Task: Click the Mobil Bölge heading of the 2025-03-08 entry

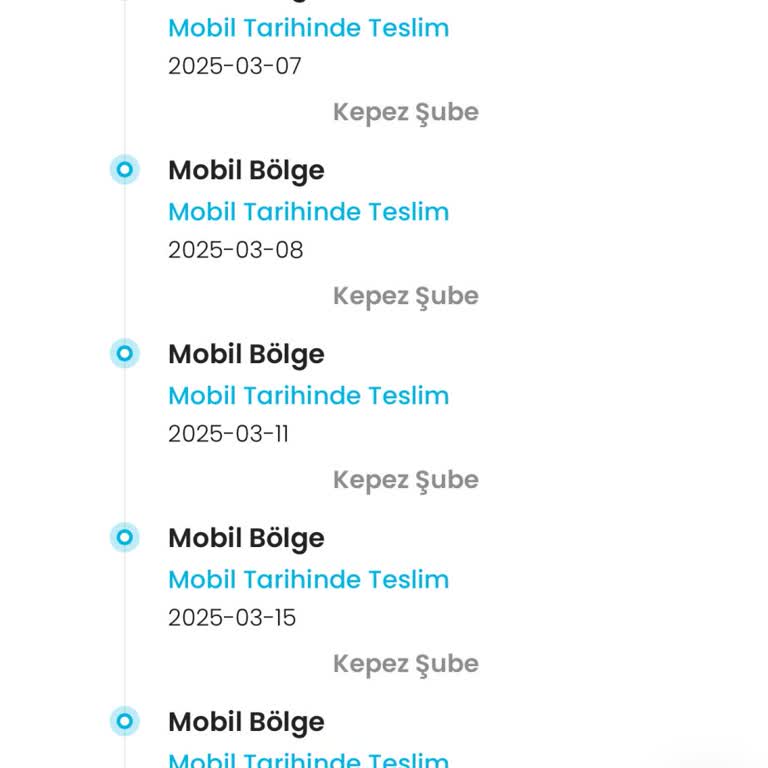Action: coord(246,170)
